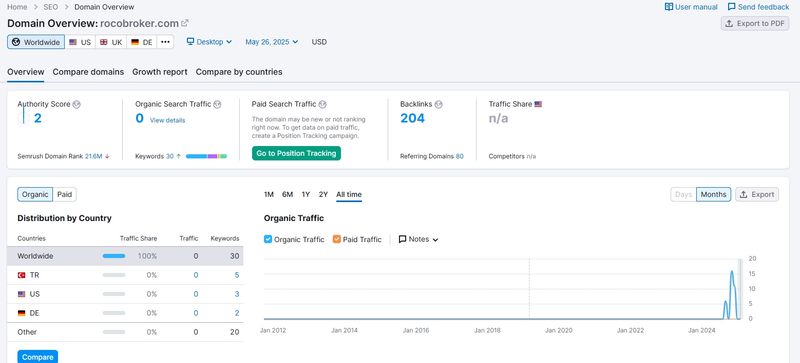Viewport: 800px width, 363px height.
Task: Click the Notes speech bubble icon
Action: coord(403,239)
